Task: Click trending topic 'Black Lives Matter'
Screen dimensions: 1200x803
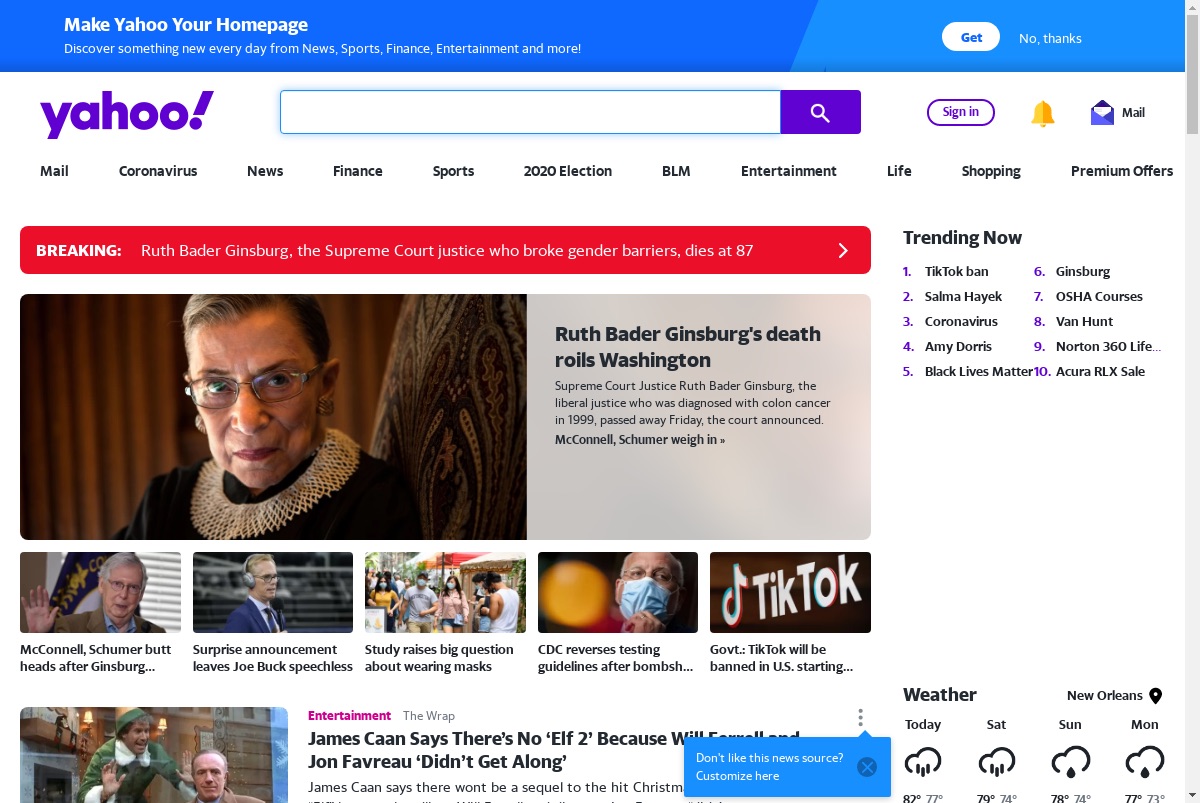Action: coord(979,371)
